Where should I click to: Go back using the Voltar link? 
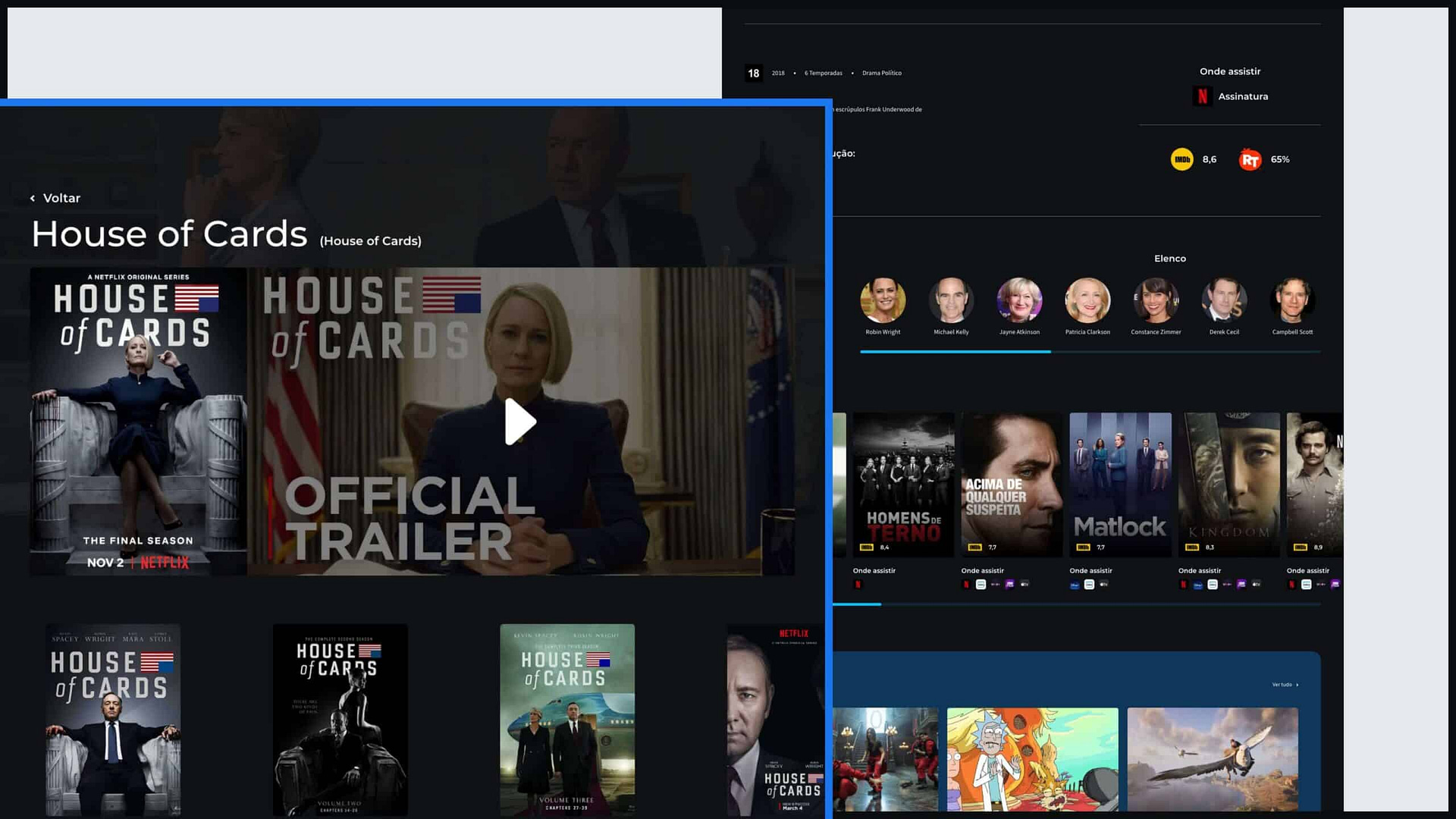(x=61, y=198)
